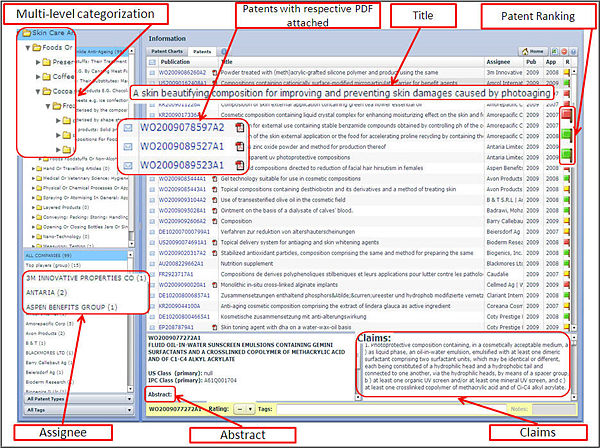Select Top players (group) filter
This screenshot has width=600, height=448.
(53, 265)
